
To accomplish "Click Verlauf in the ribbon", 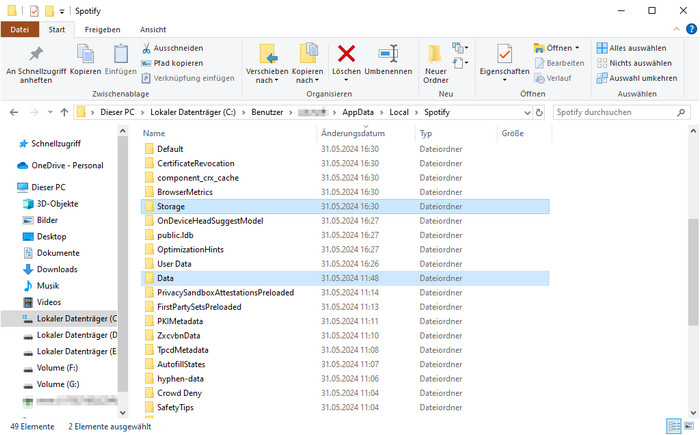I will (x=553, y=78).
